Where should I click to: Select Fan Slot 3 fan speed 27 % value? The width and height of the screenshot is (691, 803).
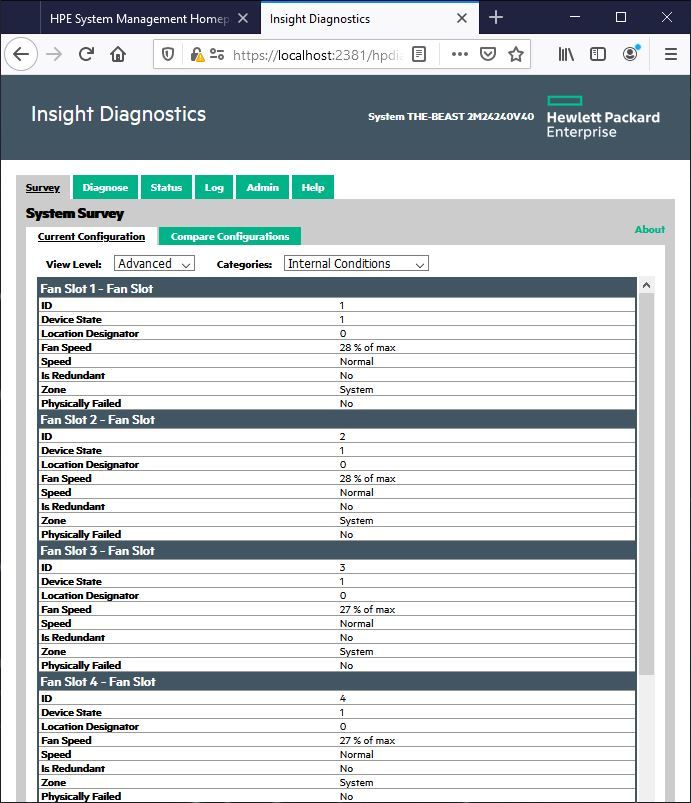tap(367, 609)
